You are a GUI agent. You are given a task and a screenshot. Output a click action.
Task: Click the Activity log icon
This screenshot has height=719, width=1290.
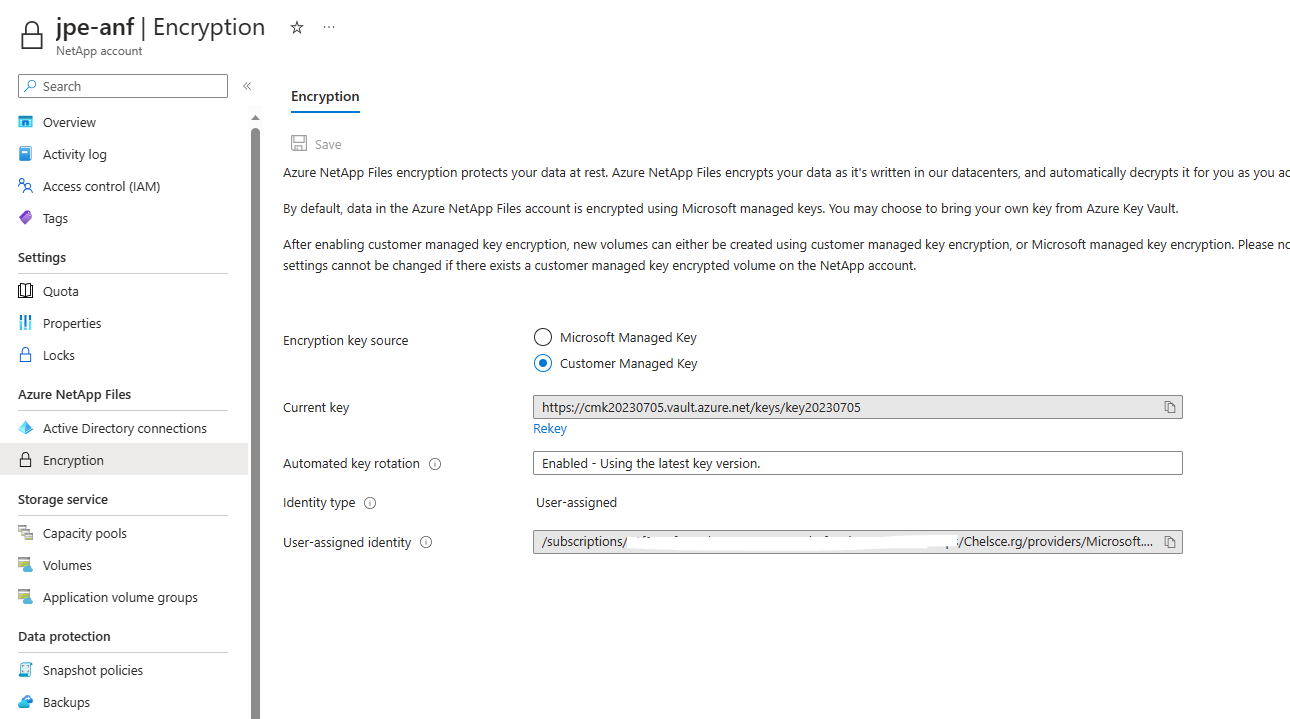pos(26,154)
